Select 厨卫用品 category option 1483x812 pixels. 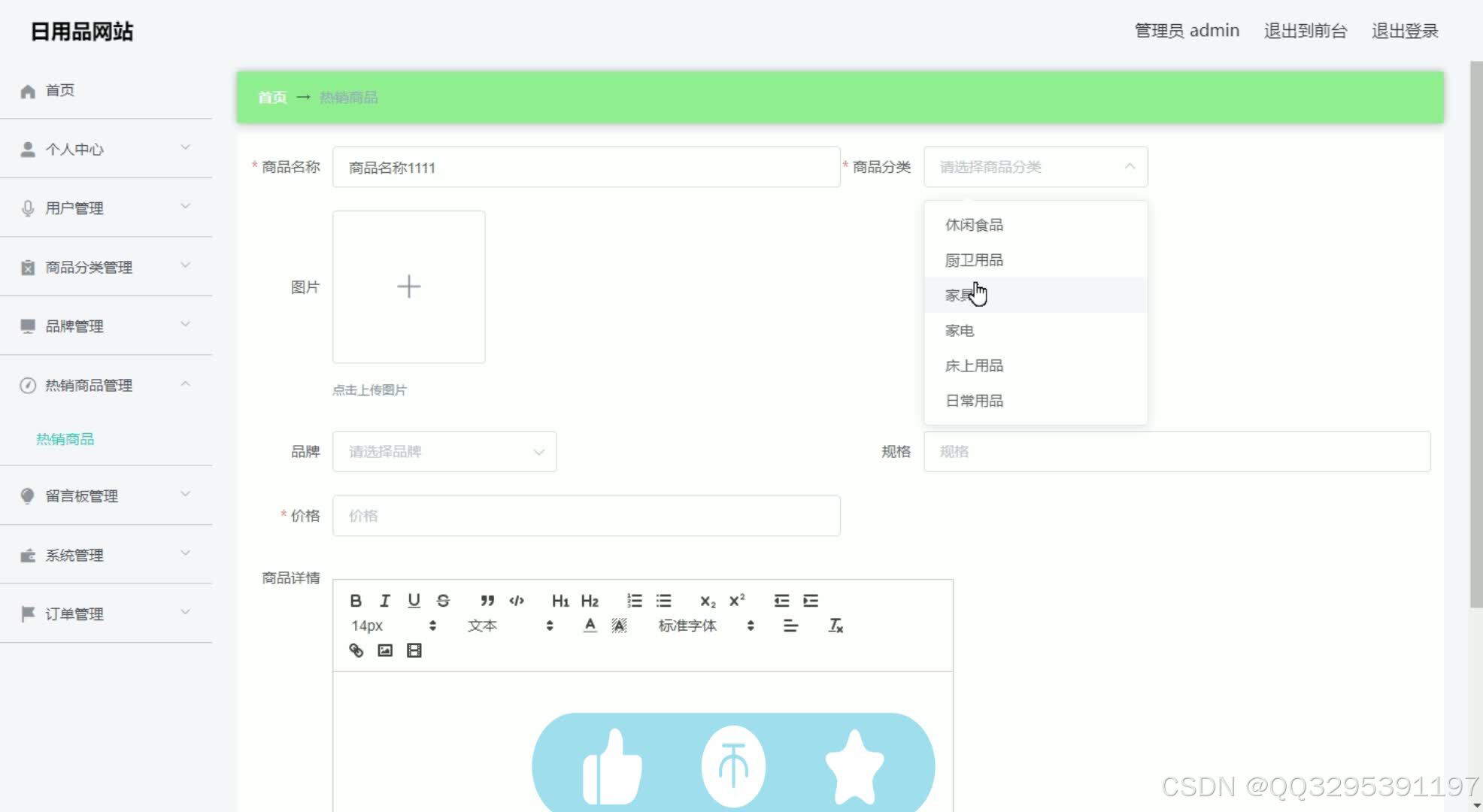[x=1036, y=260]
